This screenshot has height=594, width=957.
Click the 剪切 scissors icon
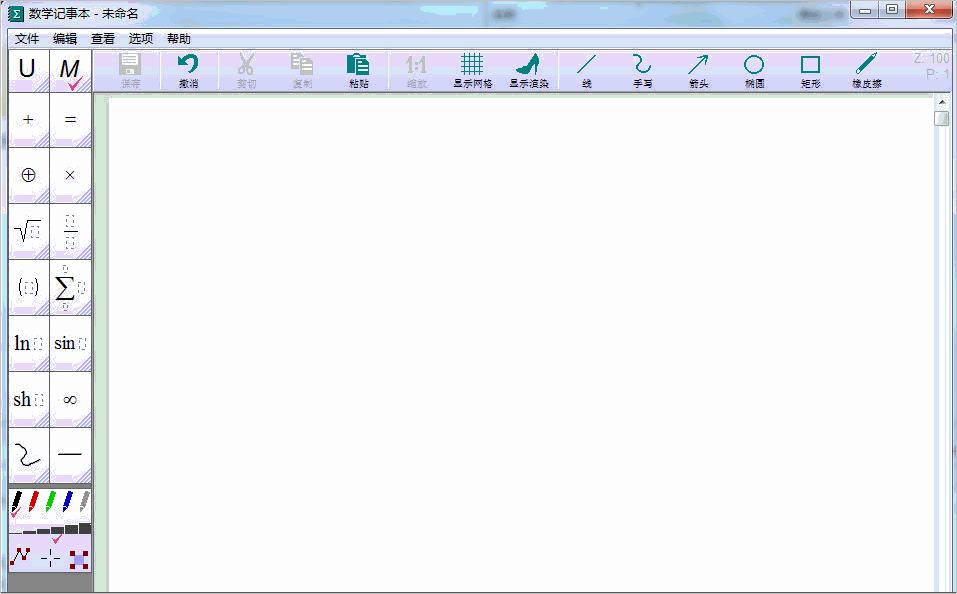coord(246,70)
